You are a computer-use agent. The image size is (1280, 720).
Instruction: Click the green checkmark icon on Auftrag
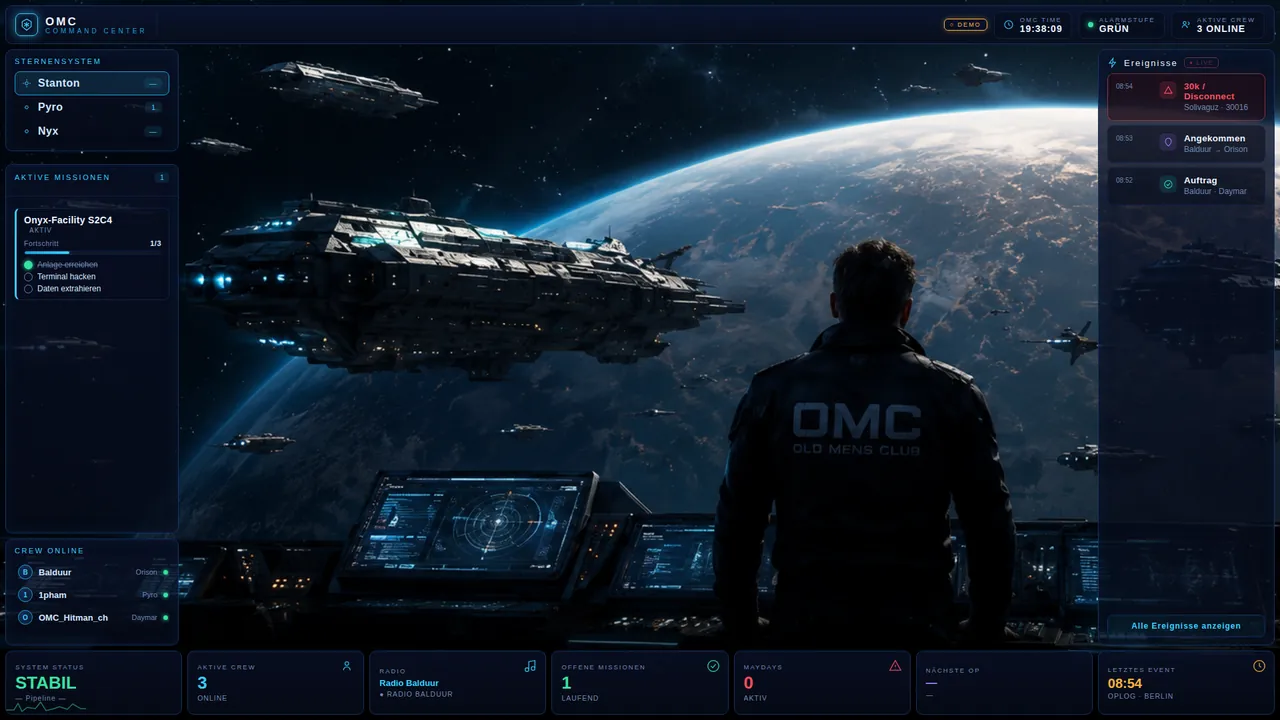point(1167,184)
